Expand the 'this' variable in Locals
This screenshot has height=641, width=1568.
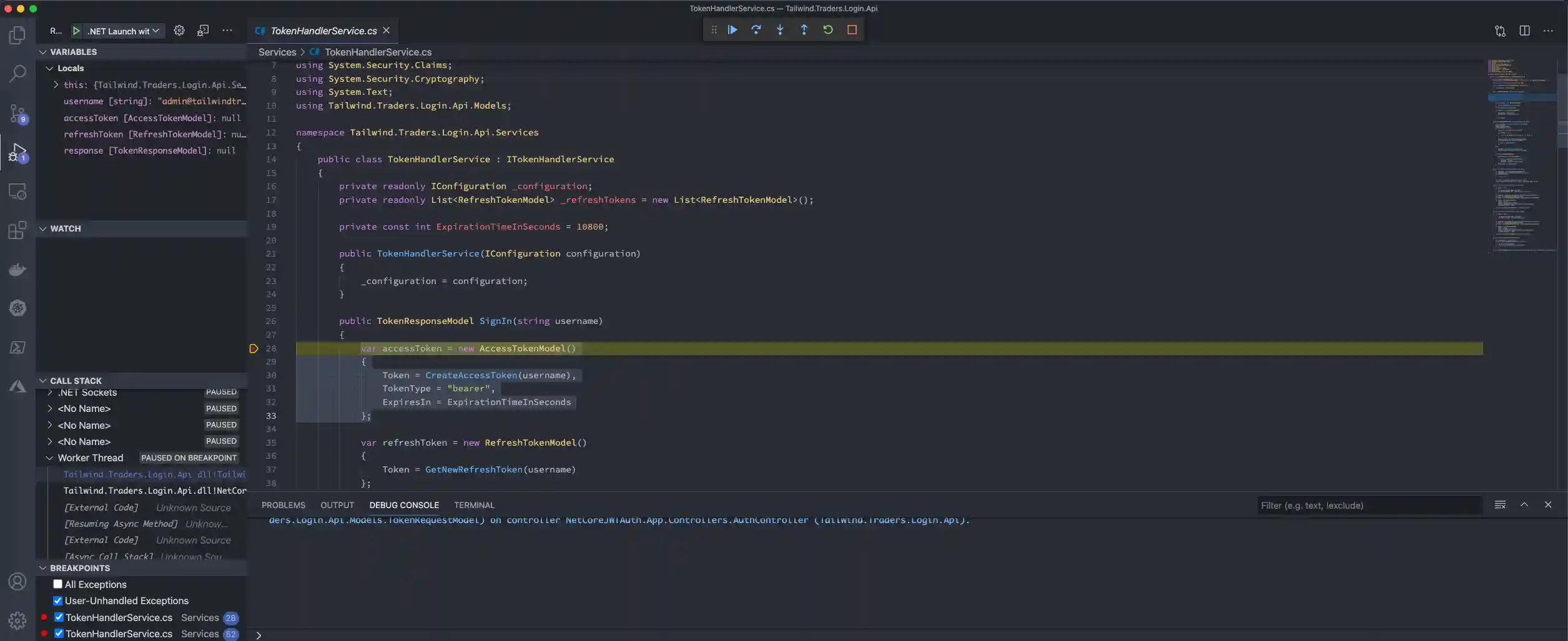pyautogui.click(x=55, y=85)
